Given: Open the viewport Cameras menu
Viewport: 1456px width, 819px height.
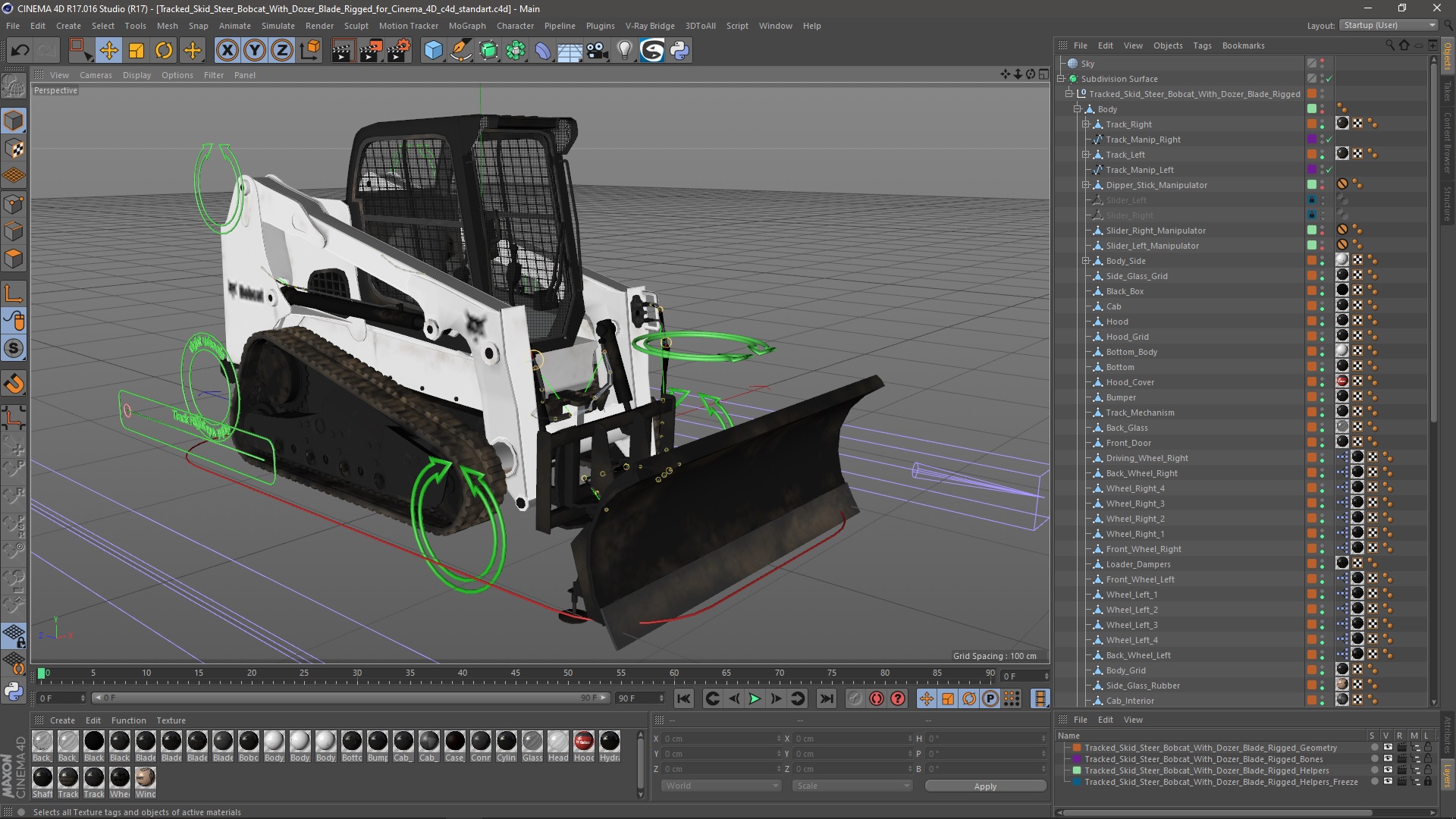Looking at the screenshot, I should 96,75.
